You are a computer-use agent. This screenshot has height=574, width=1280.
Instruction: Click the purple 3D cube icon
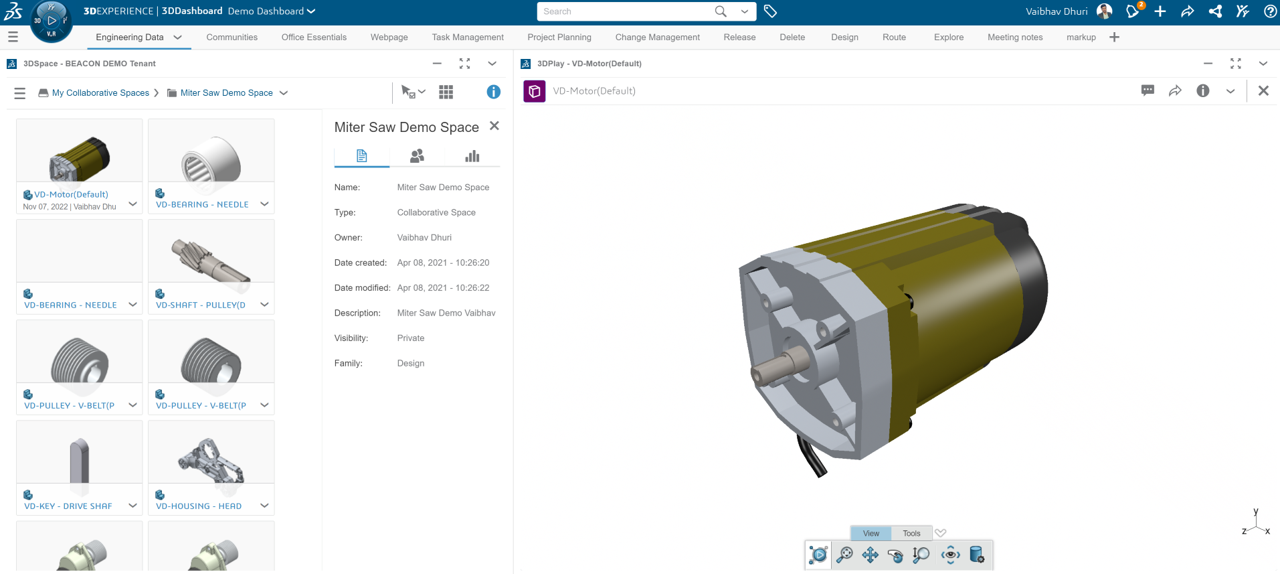(534, 91)
